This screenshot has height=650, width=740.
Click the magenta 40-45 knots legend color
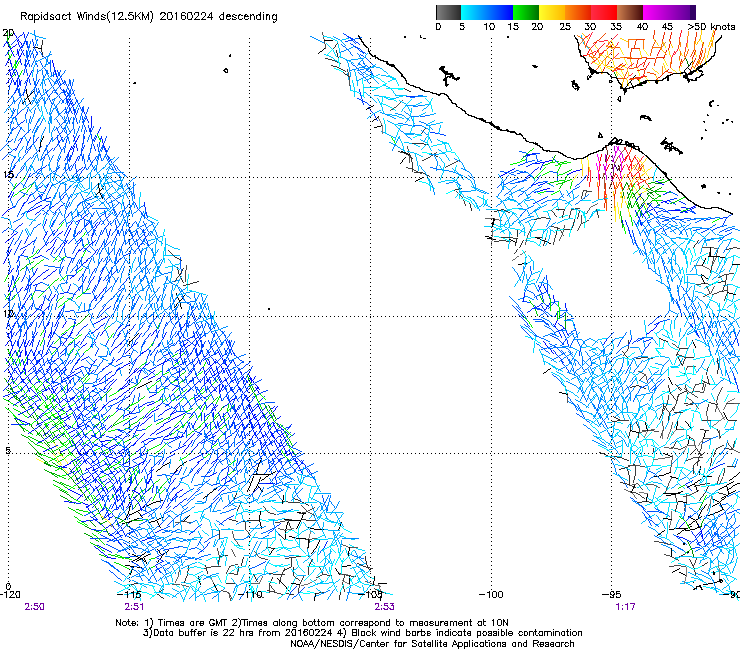click(656, 12)
